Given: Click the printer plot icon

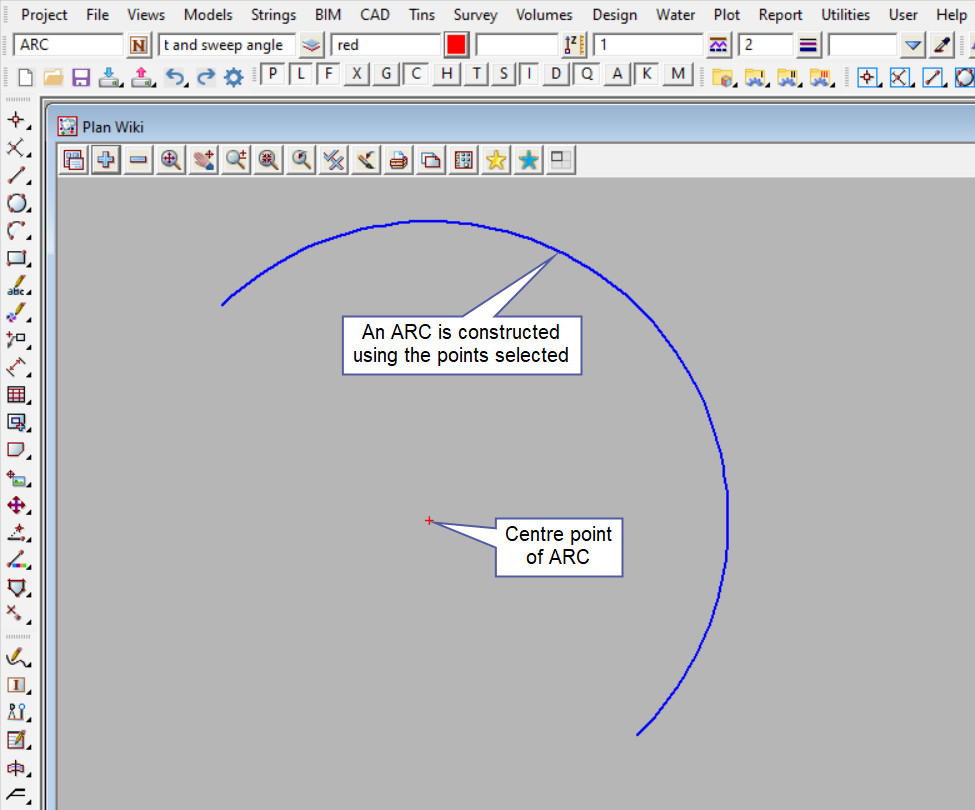Looking at the screenshot, I should click(398, 160).
